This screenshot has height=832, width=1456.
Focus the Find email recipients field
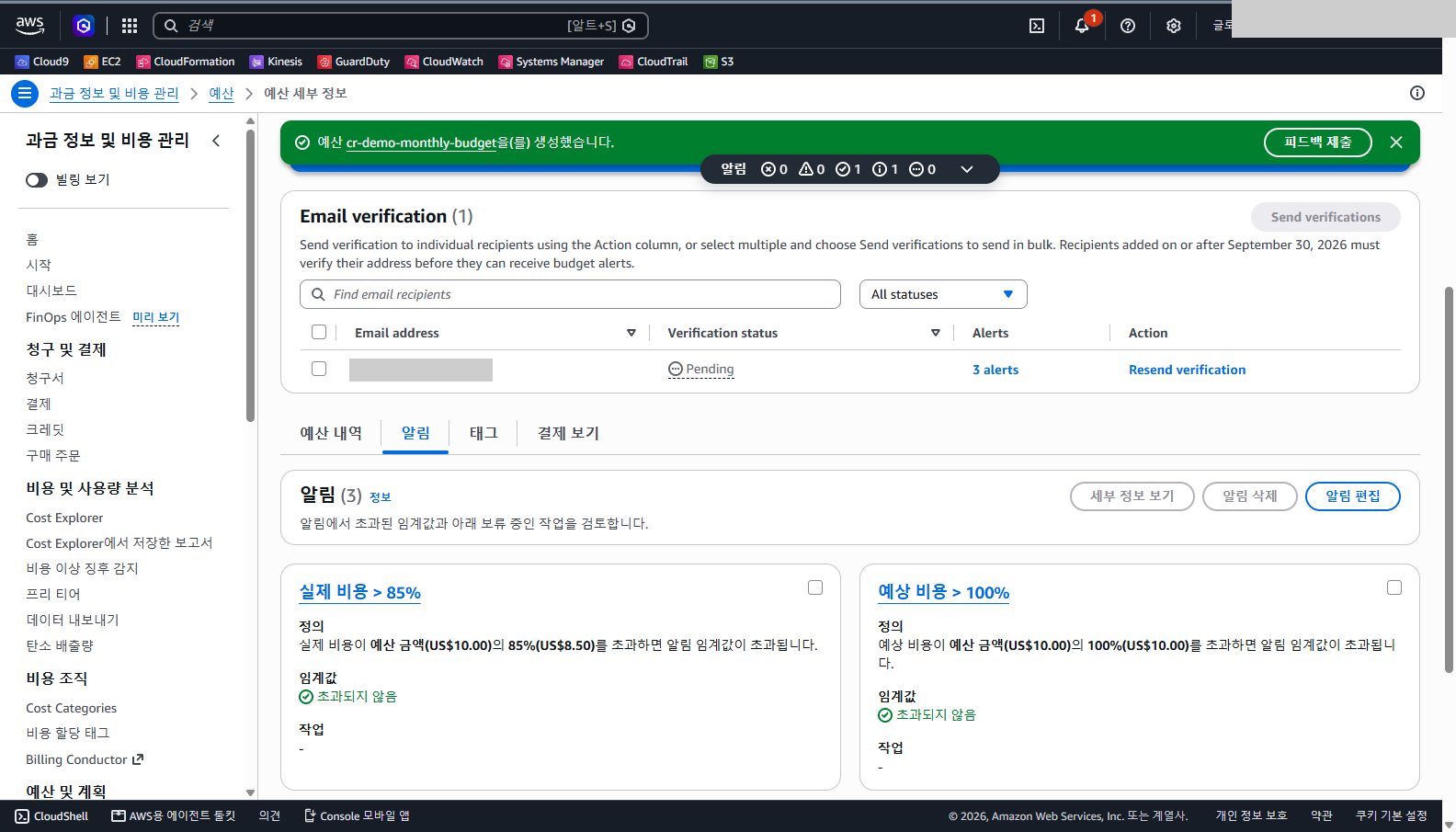tap(570, 294)
